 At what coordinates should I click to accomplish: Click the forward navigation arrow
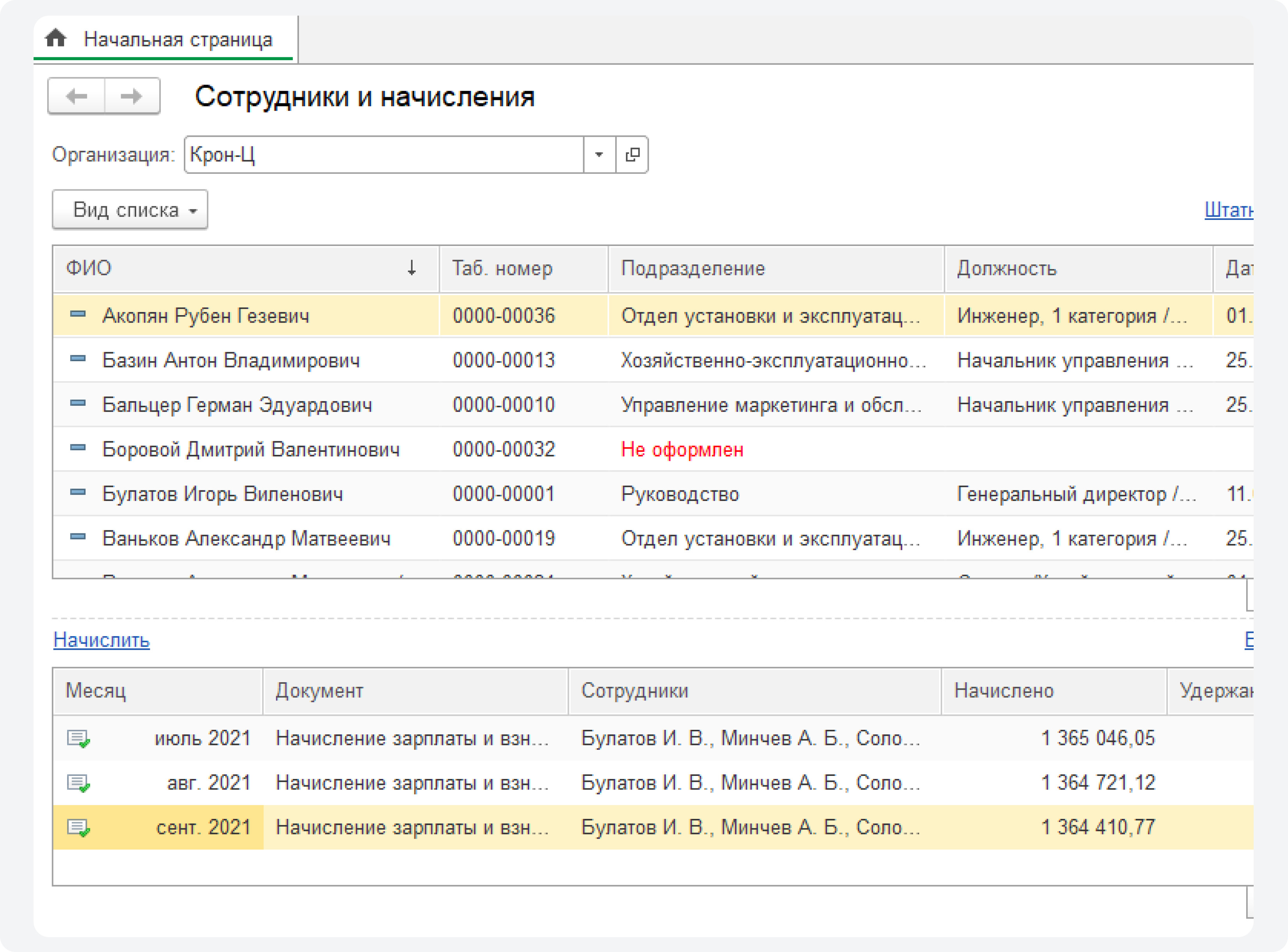[131, 96]
